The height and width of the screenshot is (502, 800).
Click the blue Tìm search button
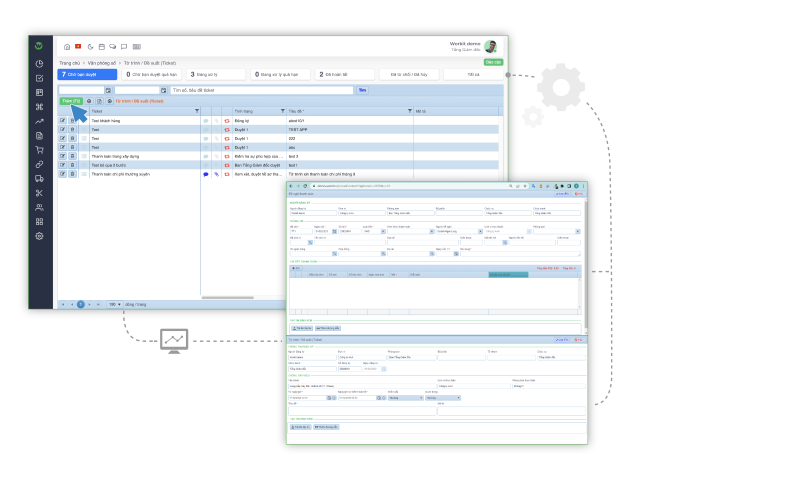coord(362,90)
